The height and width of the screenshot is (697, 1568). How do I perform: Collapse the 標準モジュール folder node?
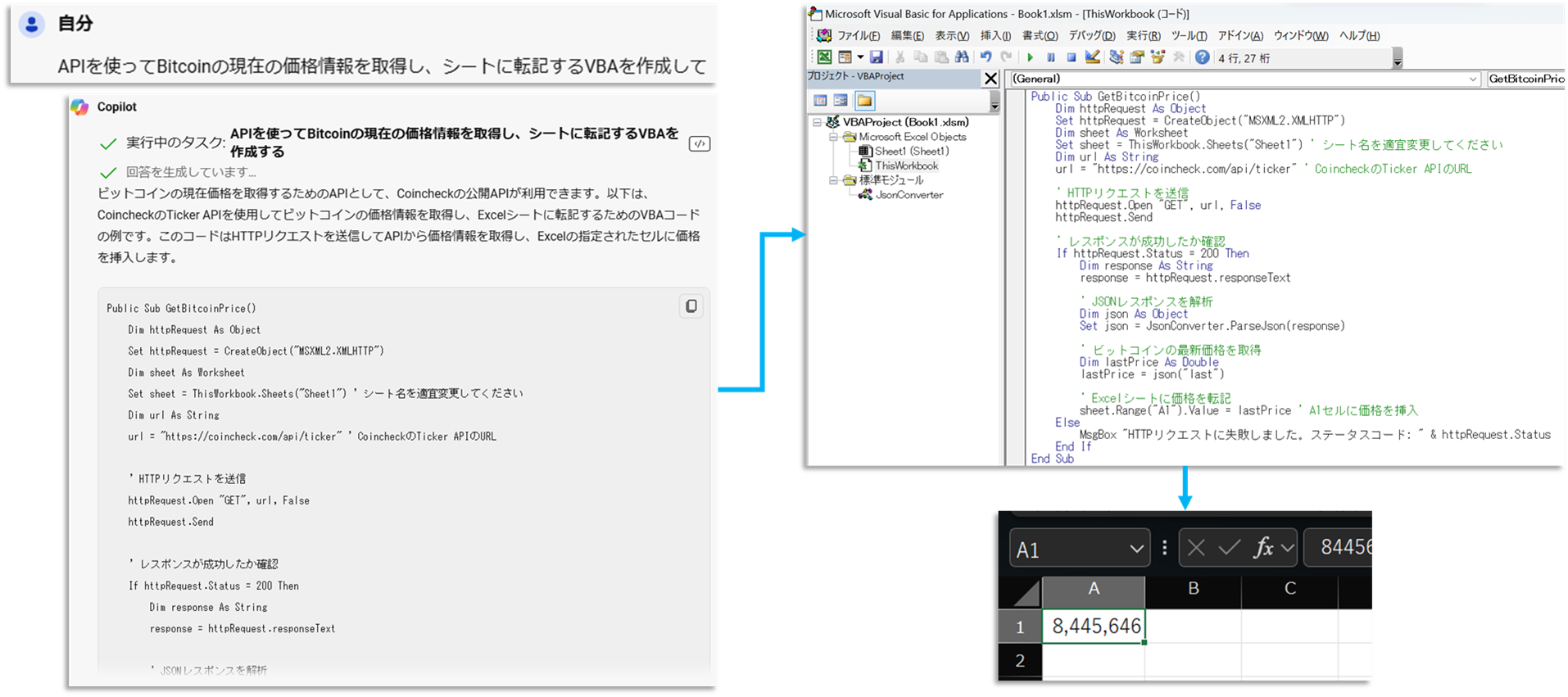point(833,180)
